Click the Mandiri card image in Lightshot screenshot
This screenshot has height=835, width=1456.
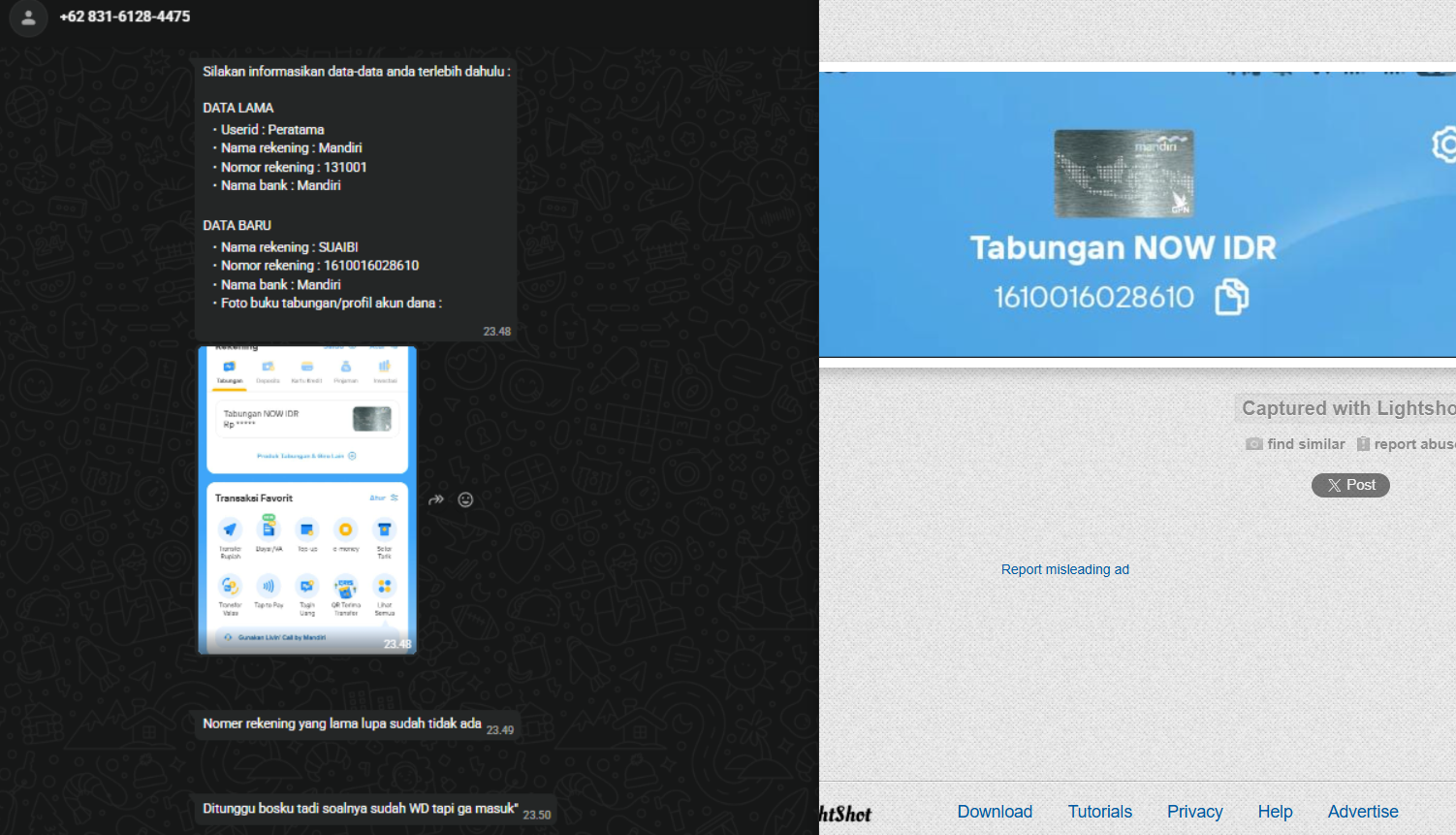pos(1124,174)
